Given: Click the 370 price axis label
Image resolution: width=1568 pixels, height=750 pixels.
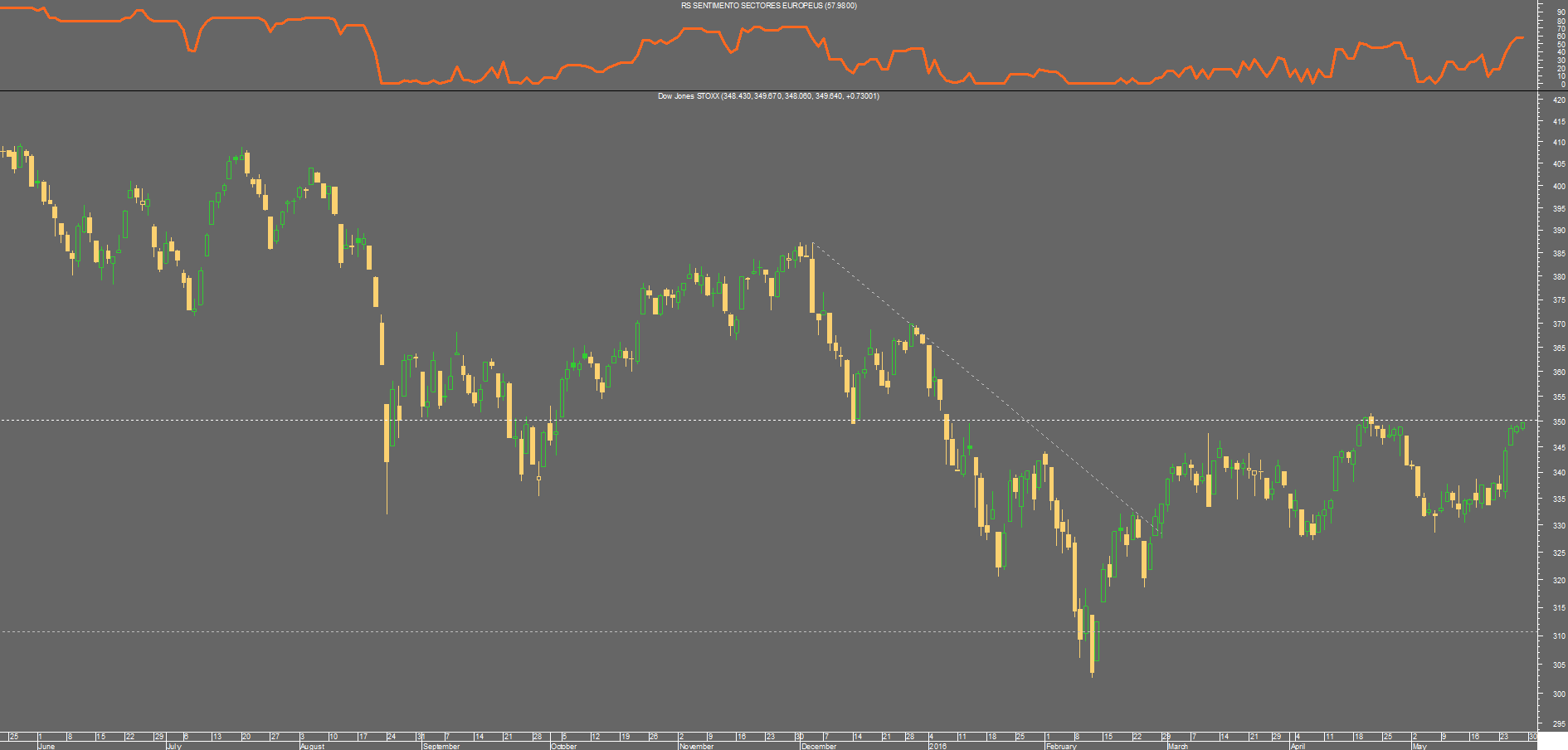Looking at the screenshot, I should (x=1559, y=324).
